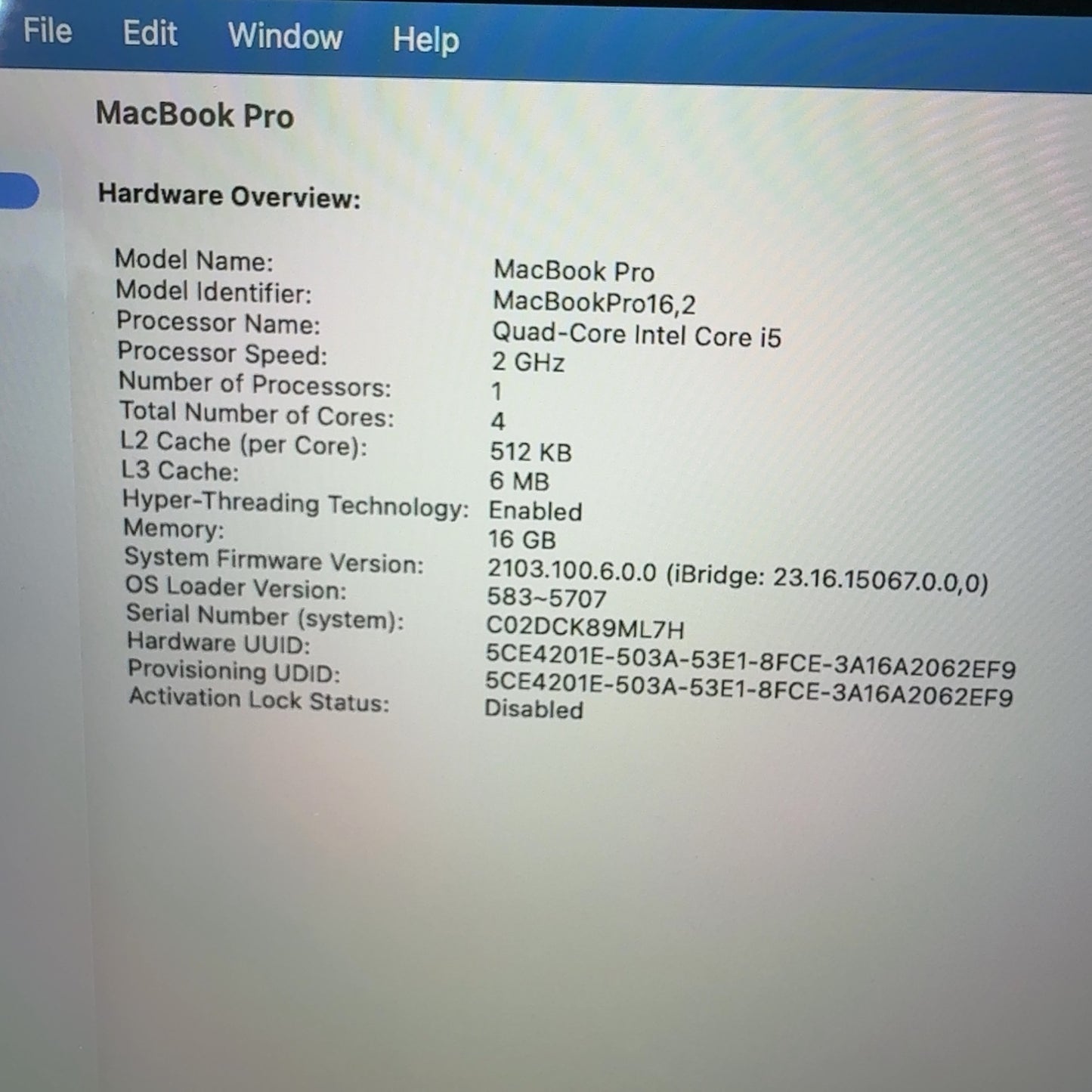Click the MacBook Pro window title

(194, 115)
